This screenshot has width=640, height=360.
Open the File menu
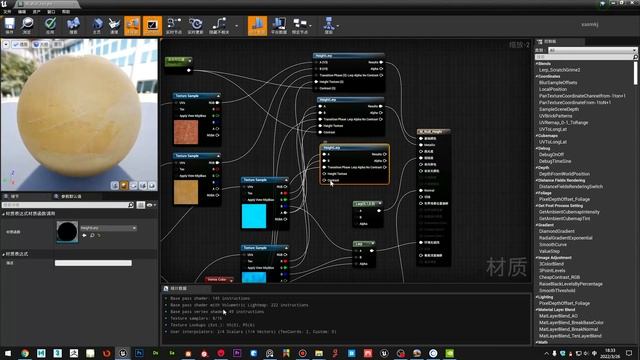(x=7, y=12)
